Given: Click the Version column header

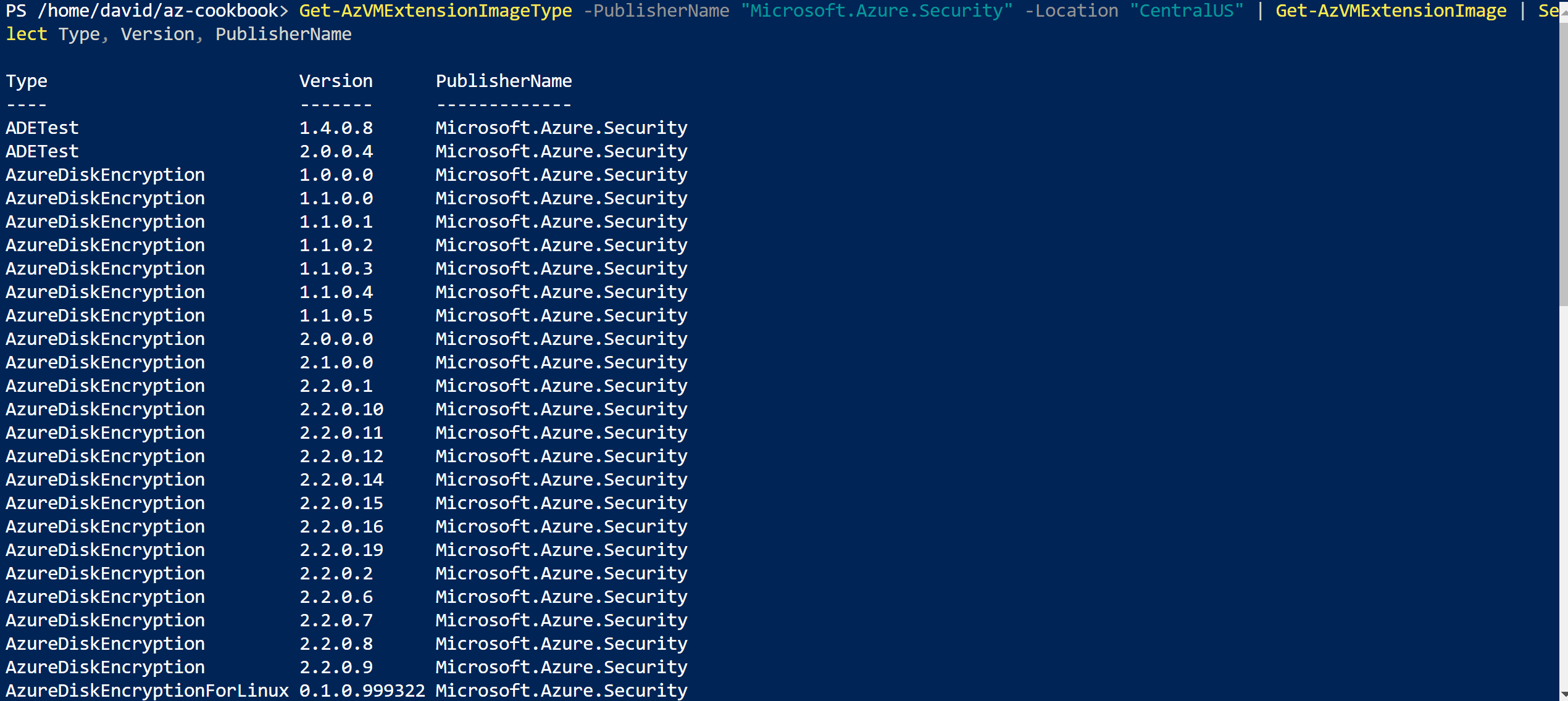Looking at the screenshot, I should 335,80.
